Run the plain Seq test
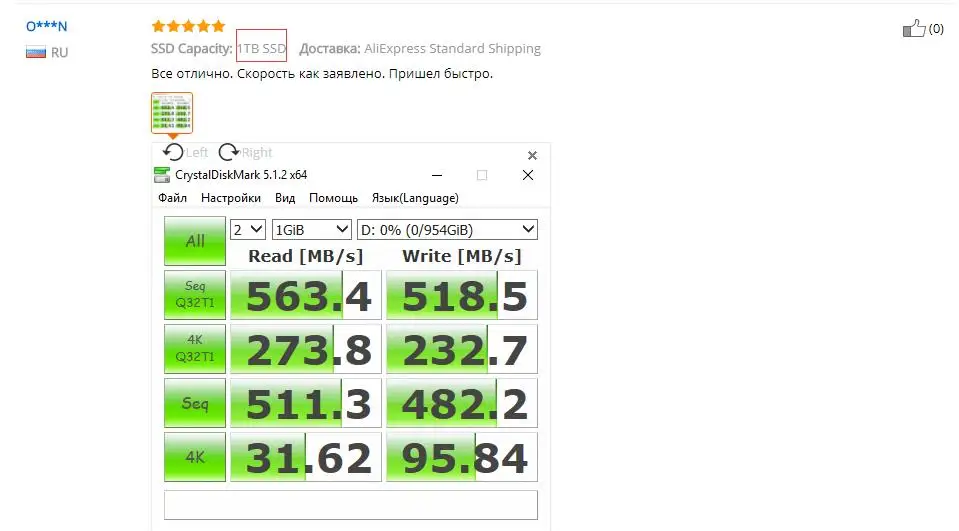This screenshot has height=531, width=959. pos(194,403)
